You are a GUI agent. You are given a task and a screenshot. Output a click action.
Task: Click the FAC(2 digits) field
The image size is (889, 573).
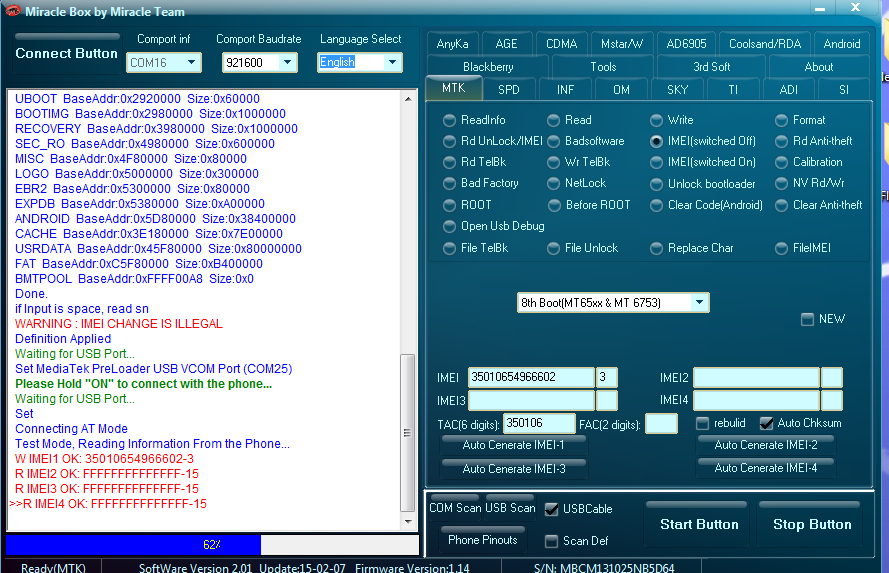pos(662,423)
